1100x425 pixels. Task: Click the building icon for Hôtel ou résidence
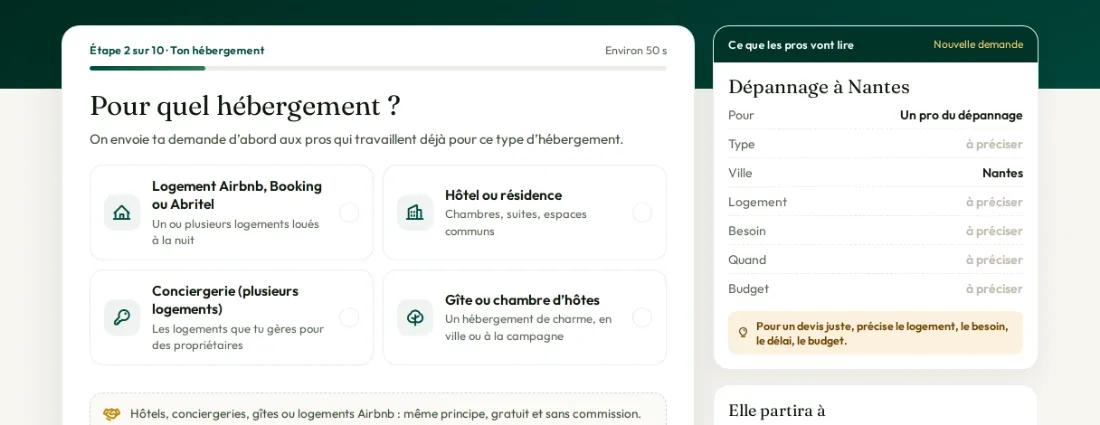(415, 212)
